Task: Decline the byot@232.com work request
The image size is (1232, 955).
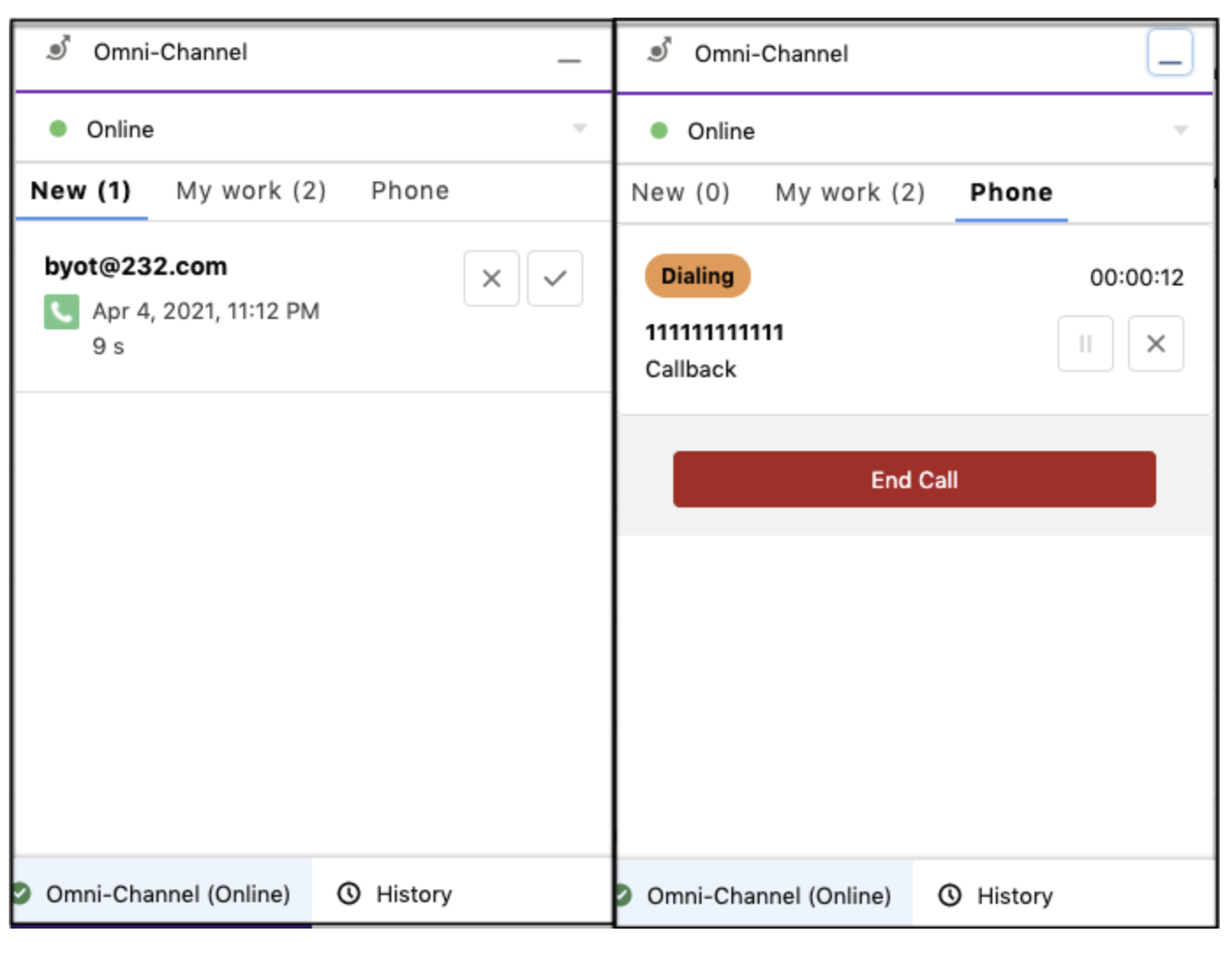Action: pyautogui.click(x=492, y=278)
